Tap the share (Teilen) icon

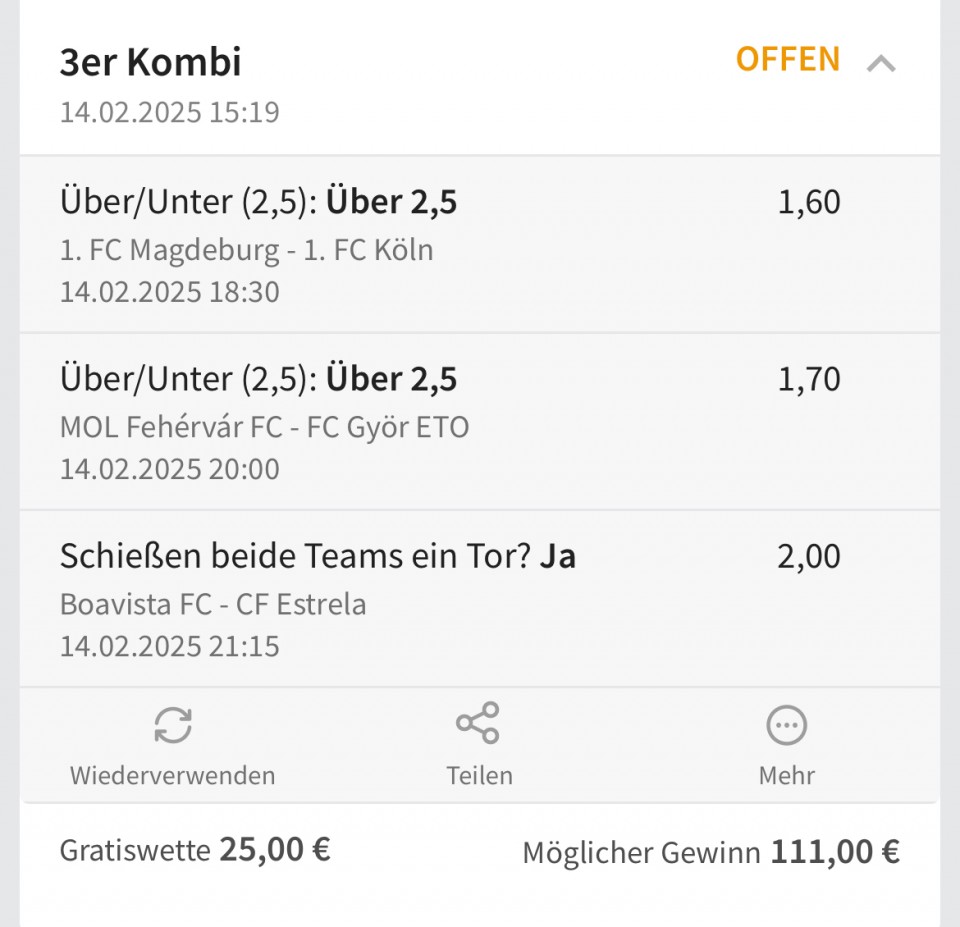(x=478, y=723)
